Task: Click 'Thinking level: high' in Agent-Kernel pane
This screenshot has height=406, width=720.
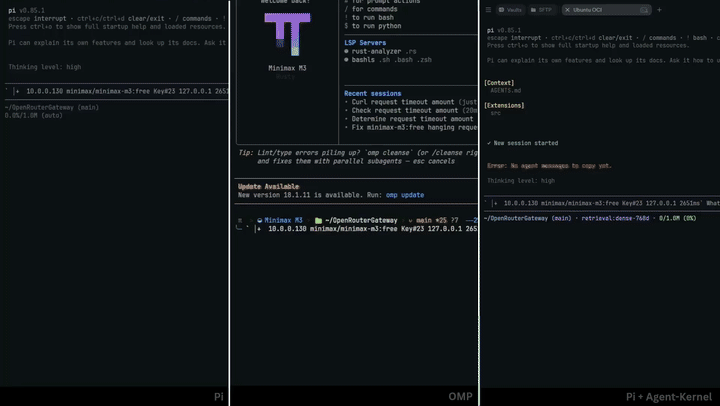Action: 521,181
